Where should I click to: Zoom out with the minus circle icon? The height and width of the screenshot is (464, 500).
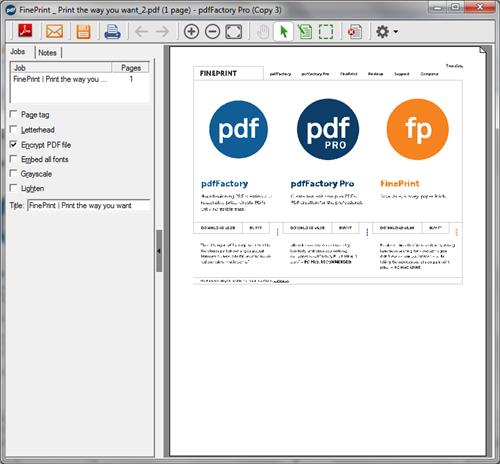tap(212, 32)
